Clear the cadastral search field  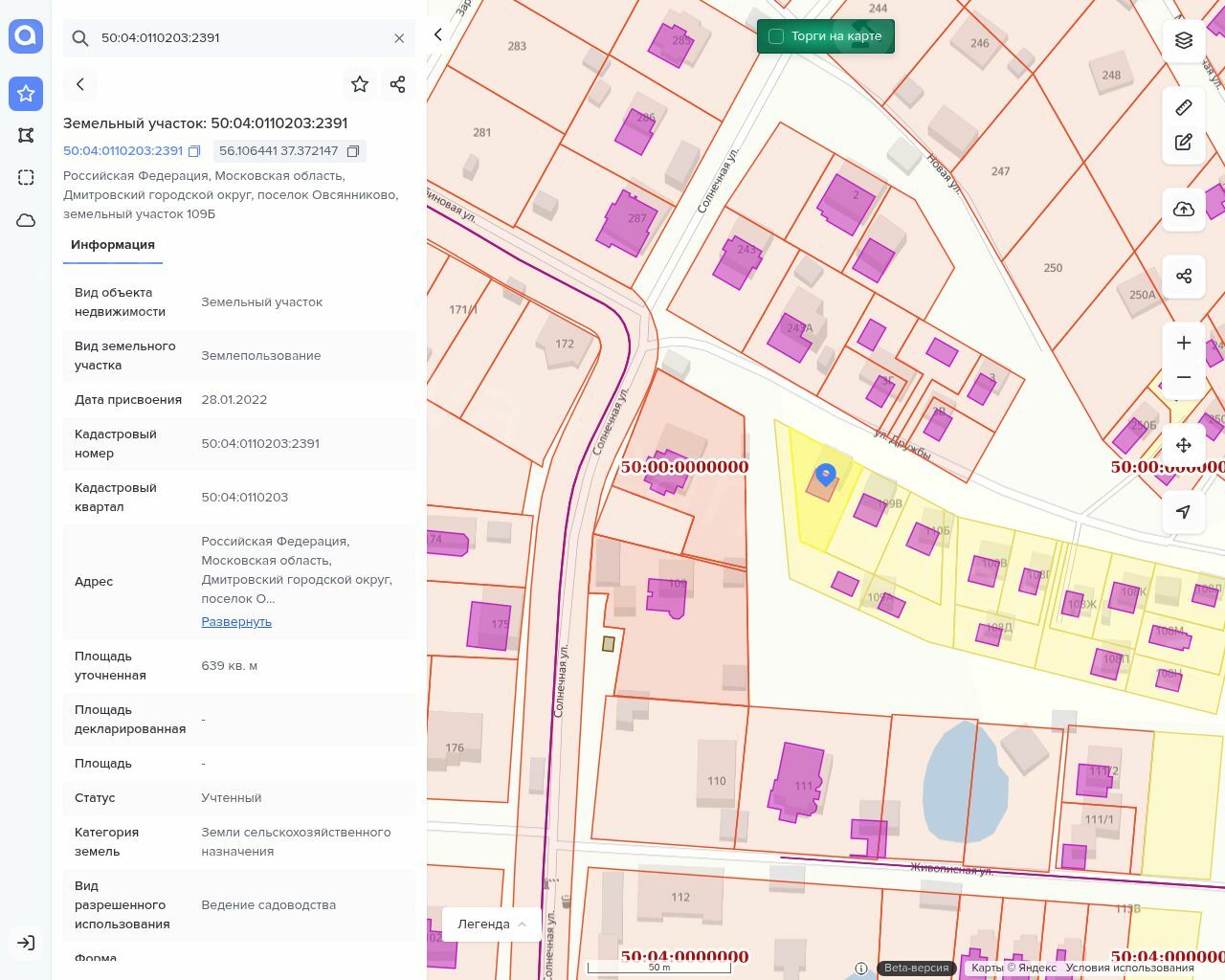[x=399, y=38]
